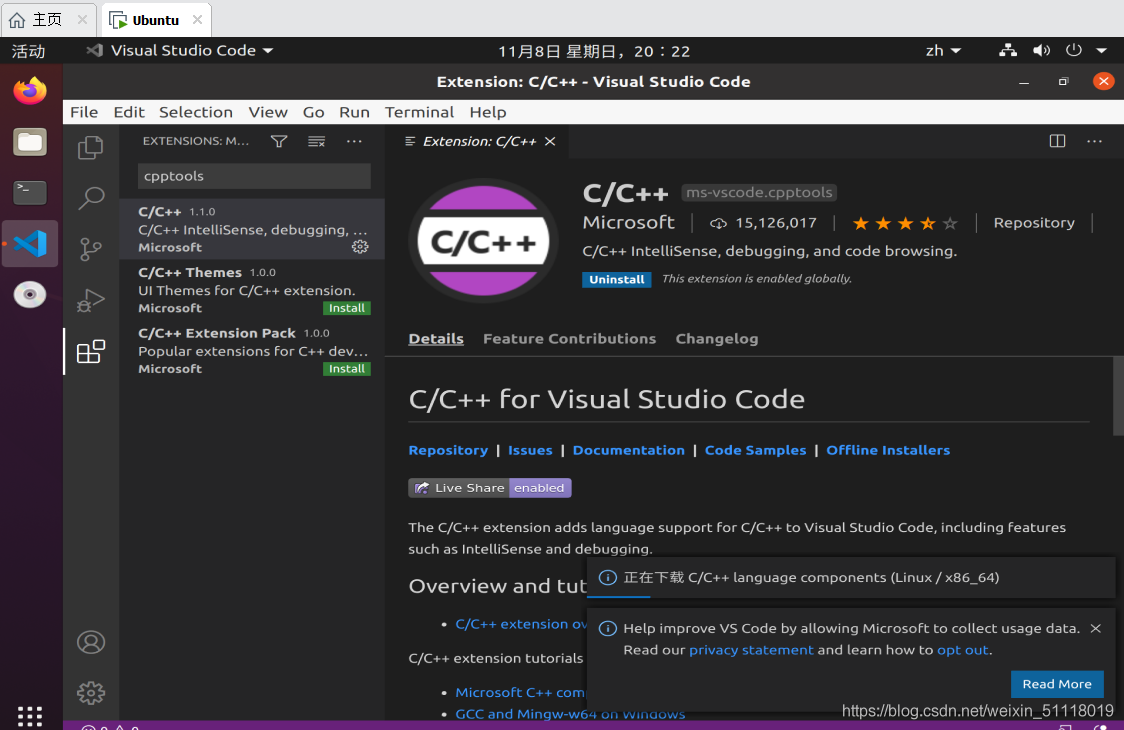Image resolution: width=1124 pixels, height=730 pixels.
Task: Open the Issues link
Action: 530,450
